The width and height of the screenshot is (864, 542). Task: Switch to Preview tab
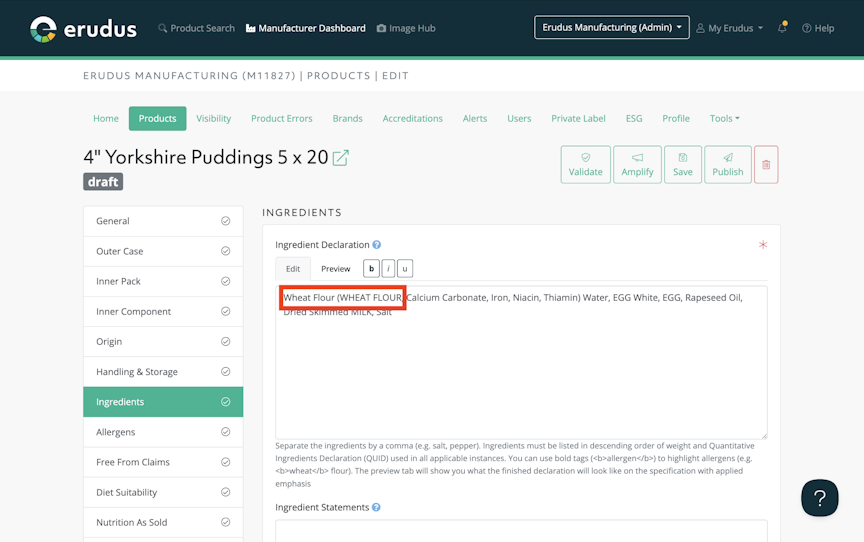tap(336, 269)
